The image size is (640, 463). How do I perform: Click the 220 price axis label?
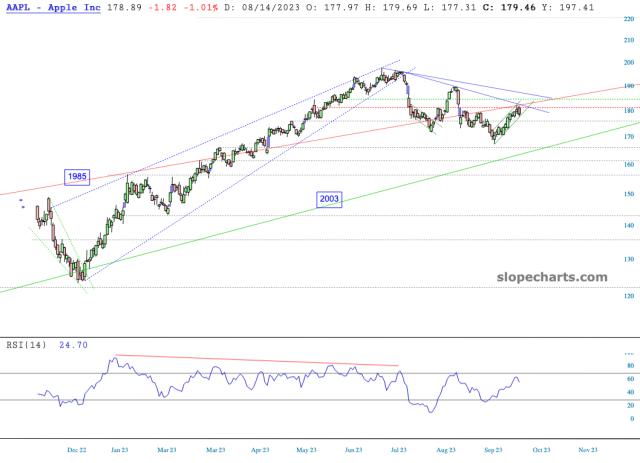(629, 19)
